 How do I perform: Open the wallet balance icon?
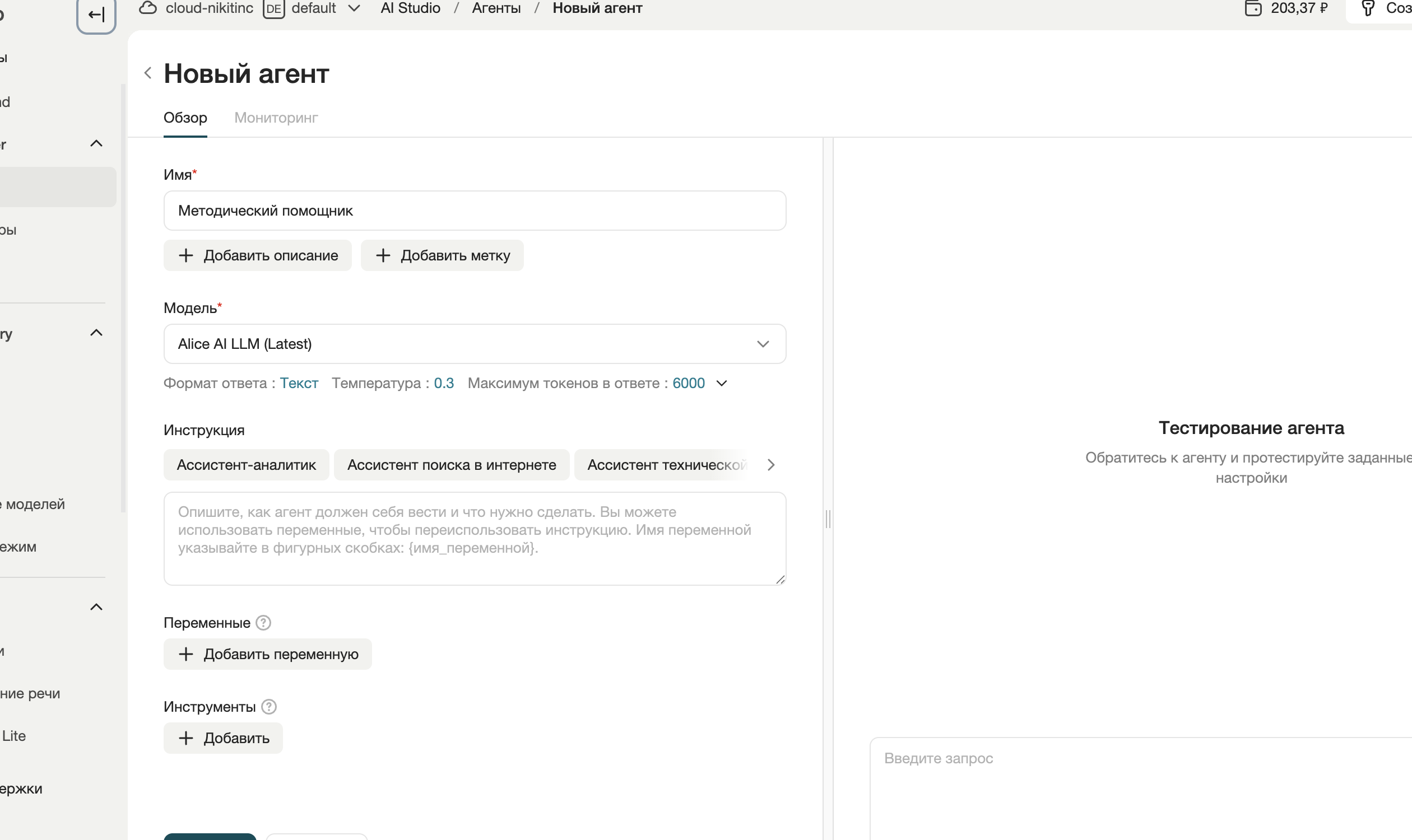click(1253, 8)
